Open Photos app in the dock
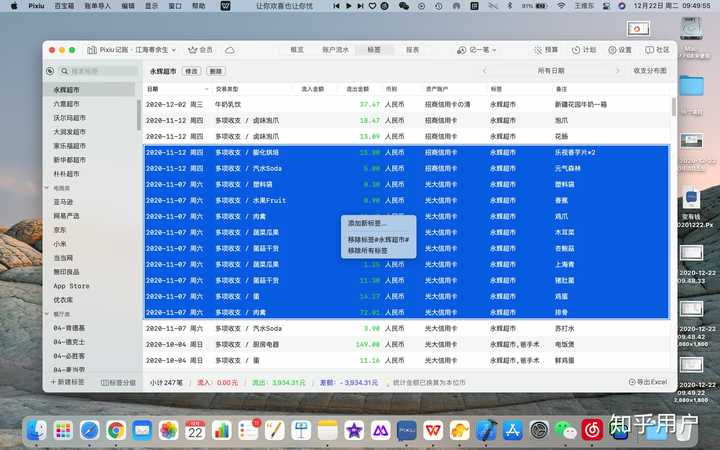 coord(169,430)
